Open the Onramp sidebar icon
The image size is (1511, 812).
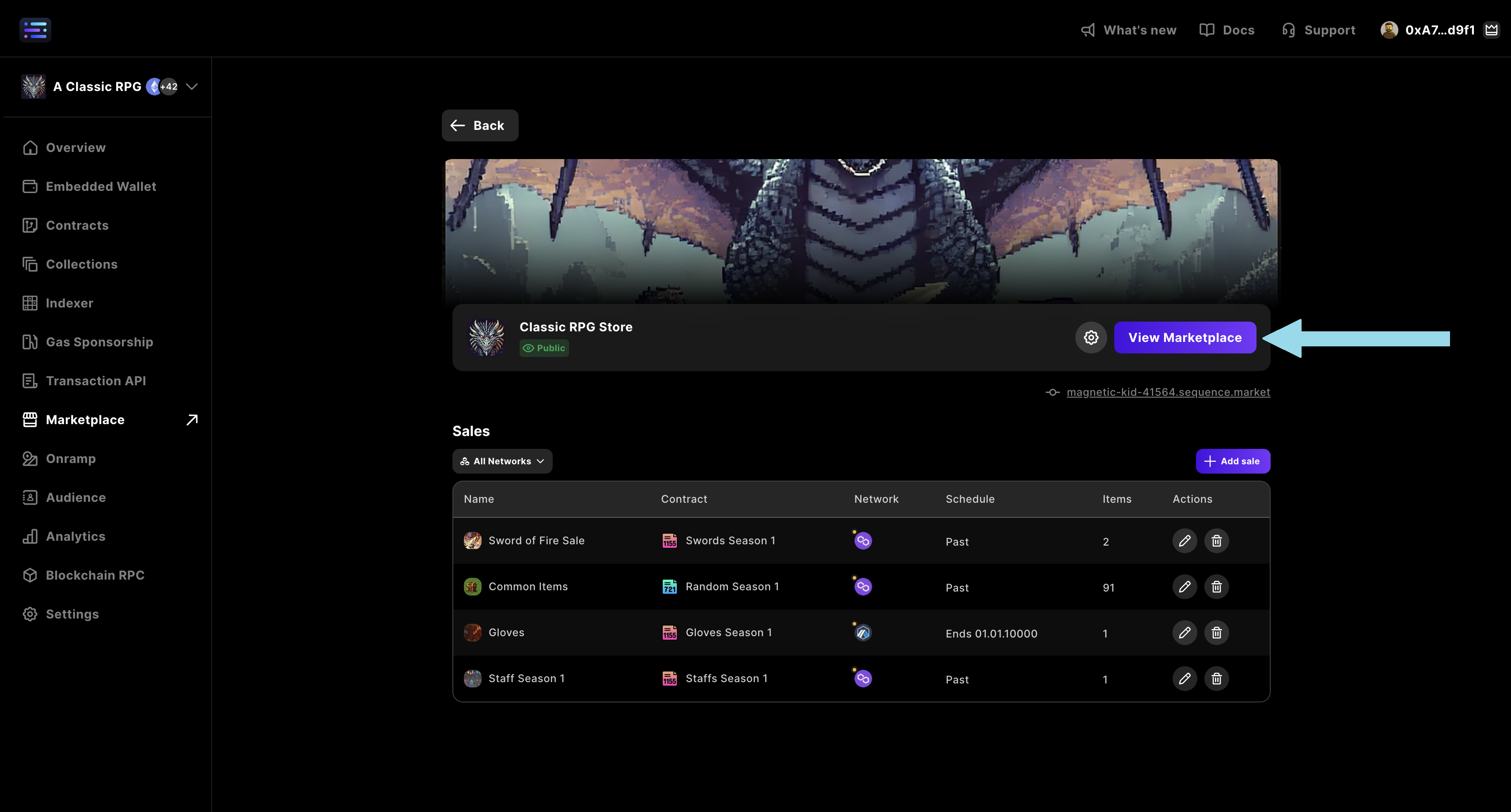[30, 458]
